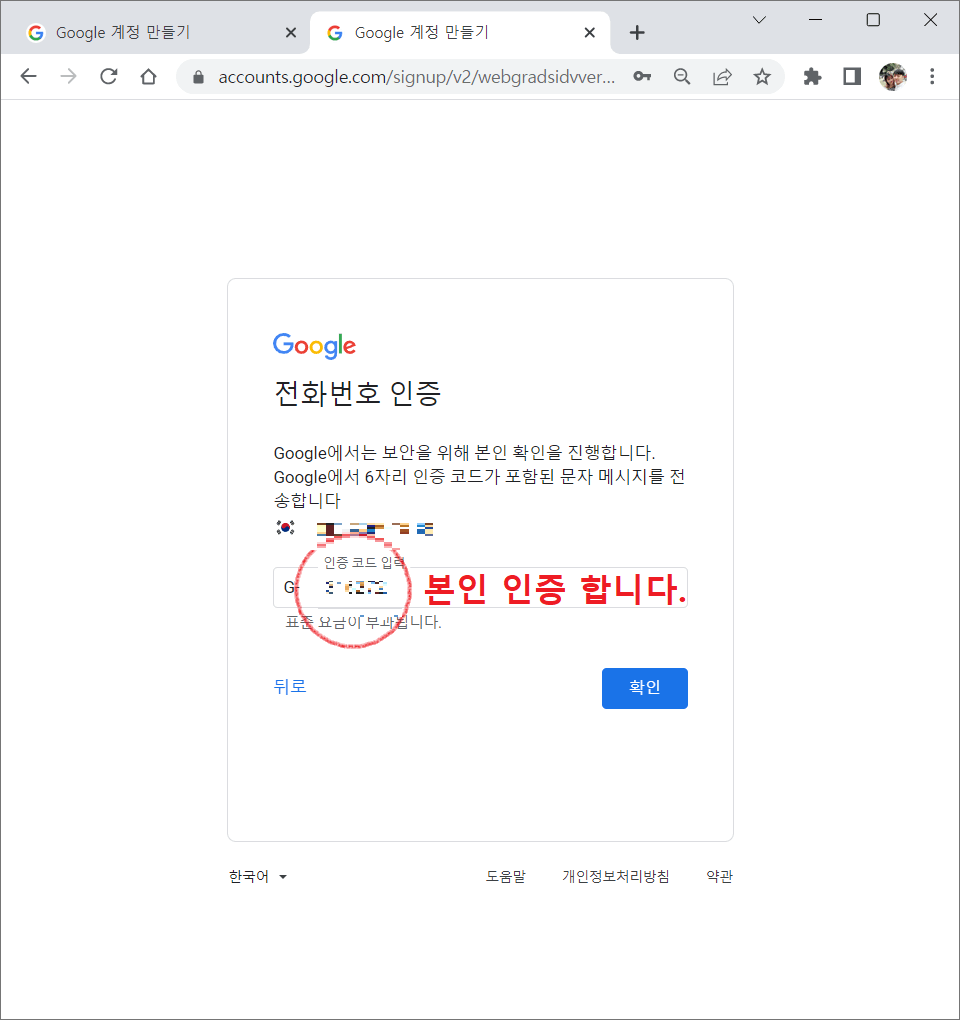
Task: Focus the 인증 코드 입력 field
Action: click(480, 587)
